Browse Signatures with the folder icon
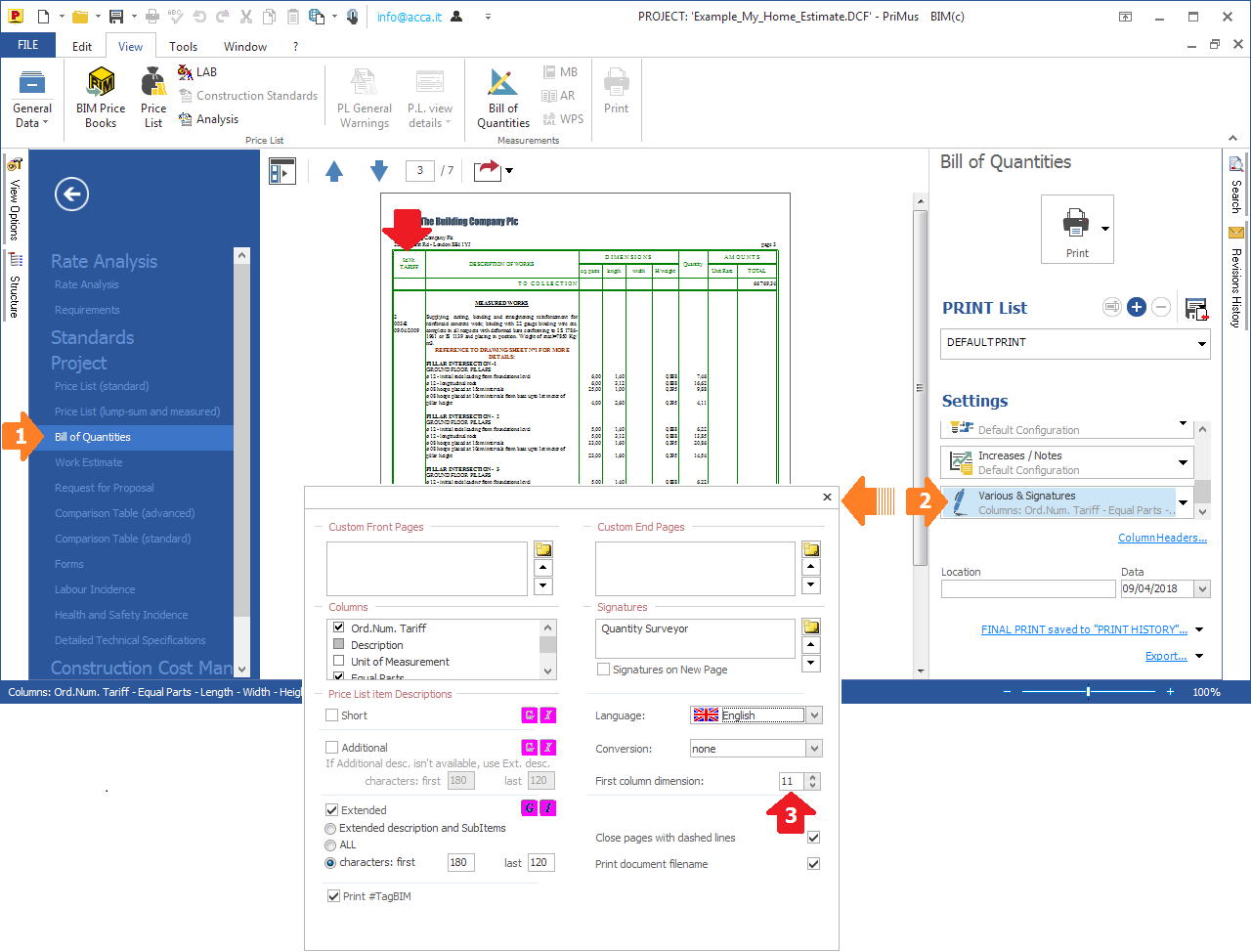 pos(811,627)
